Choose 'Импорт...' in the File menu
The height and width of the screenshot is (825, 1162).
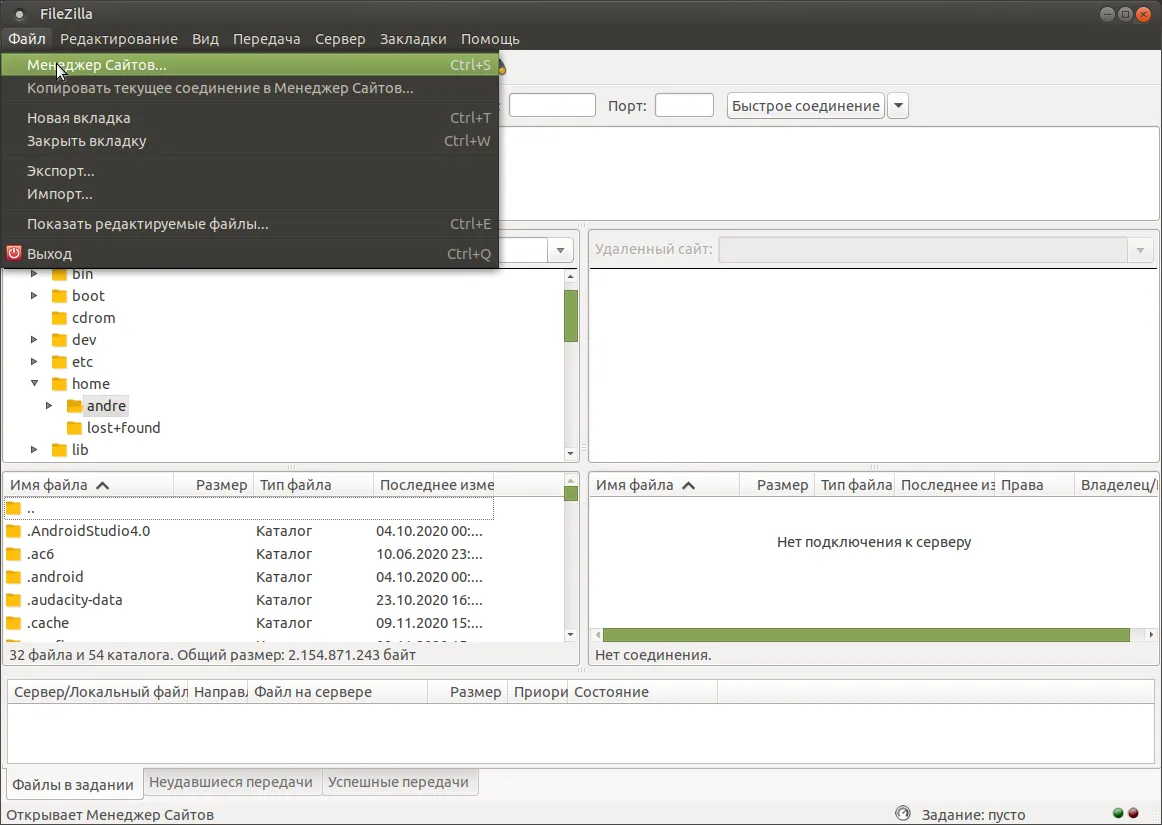click(250, 194)
